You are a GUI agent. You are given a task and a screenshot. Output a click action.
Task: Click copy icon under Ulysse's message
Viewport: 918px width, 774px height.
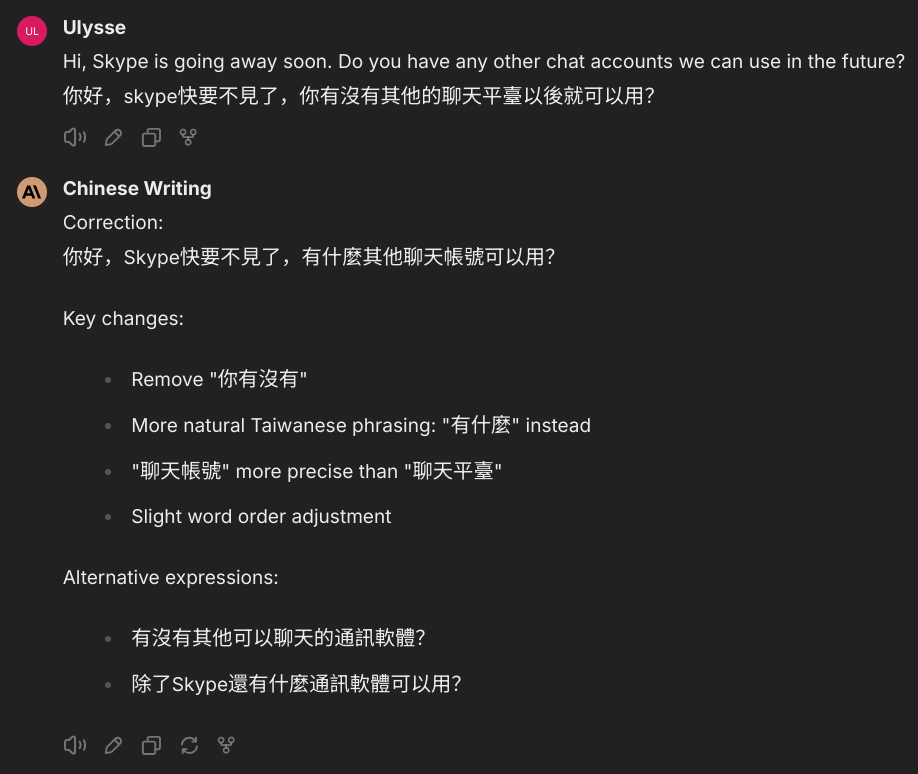tap(151, 138)
